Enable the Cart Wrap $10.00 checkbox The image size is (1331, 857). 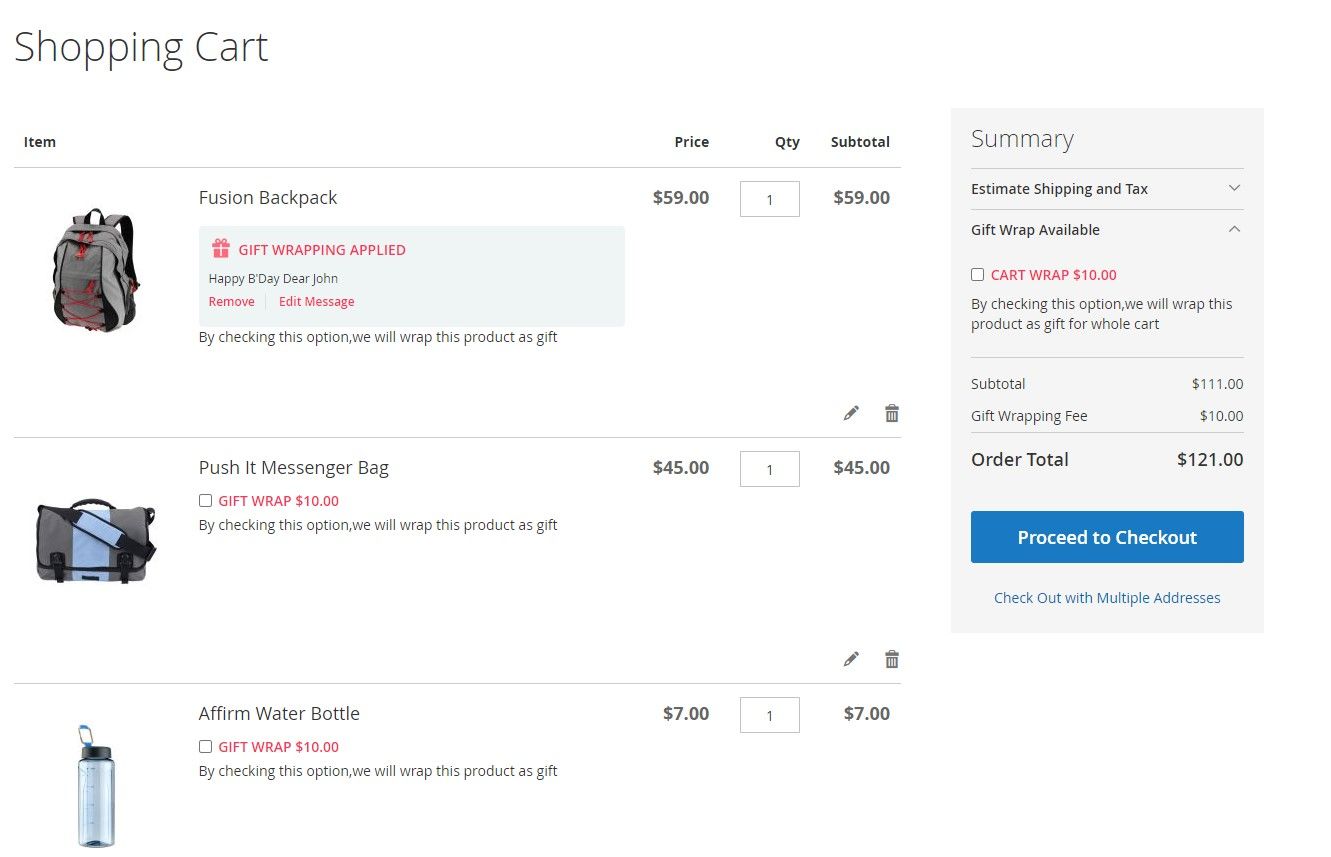tap(978, 275)
